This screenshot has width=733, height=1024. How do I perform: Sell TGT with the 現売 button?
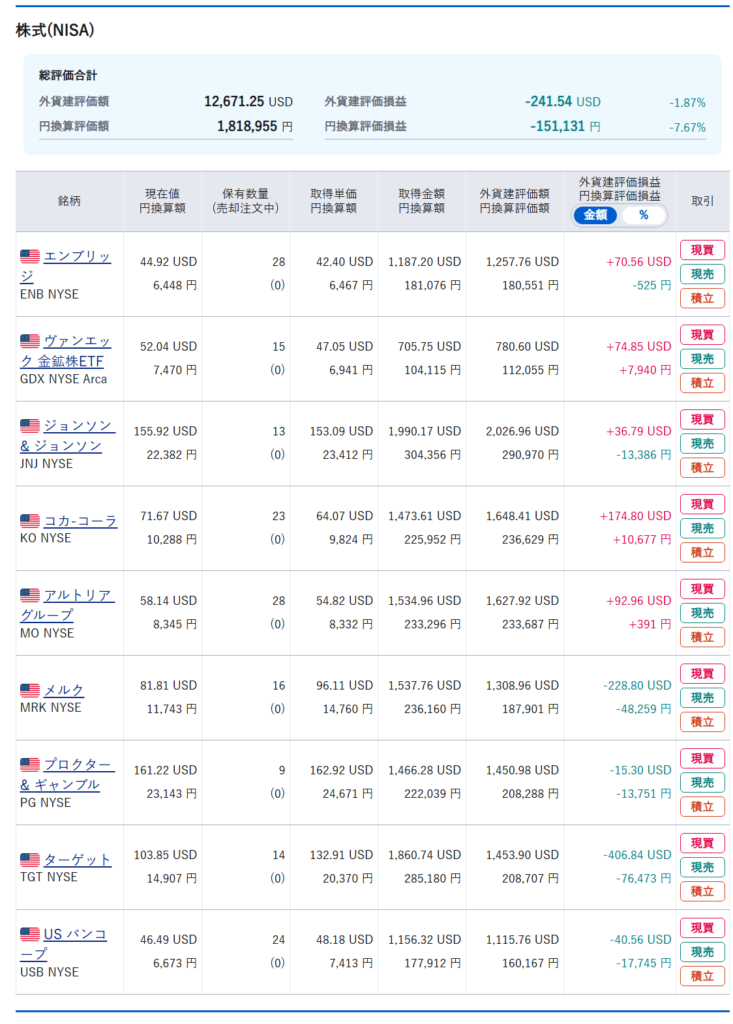pos(702,867)
